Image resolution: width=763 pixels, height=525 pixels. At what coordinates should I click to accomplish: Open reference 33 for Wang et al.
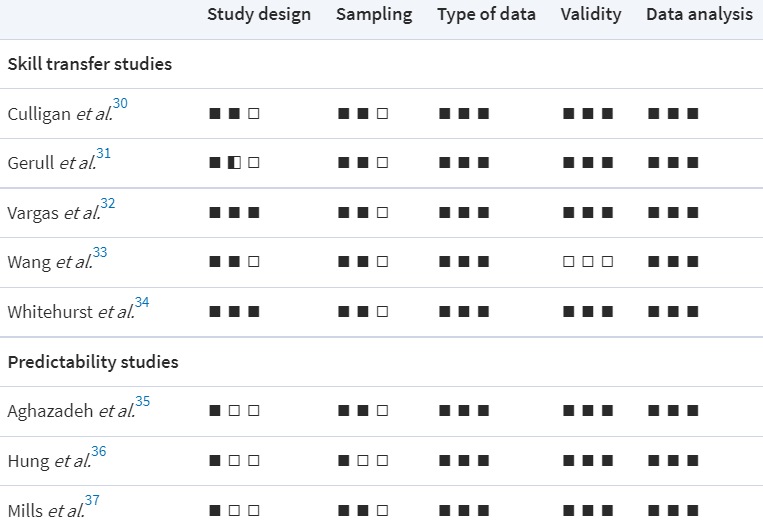coord(100,253)
